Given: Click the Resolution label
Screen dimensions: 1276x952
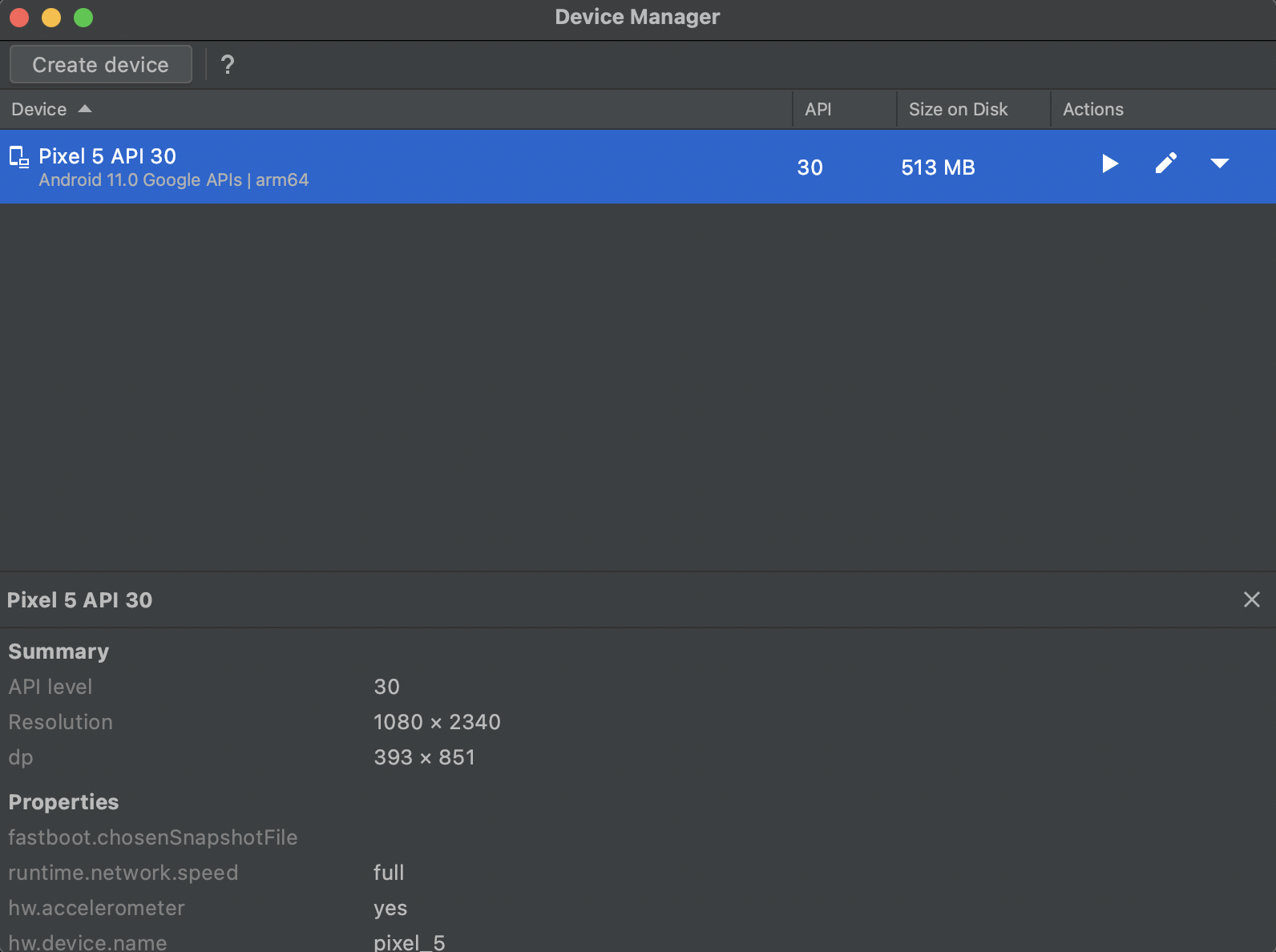Looking at the screenshot, I should tap(61, 722).
